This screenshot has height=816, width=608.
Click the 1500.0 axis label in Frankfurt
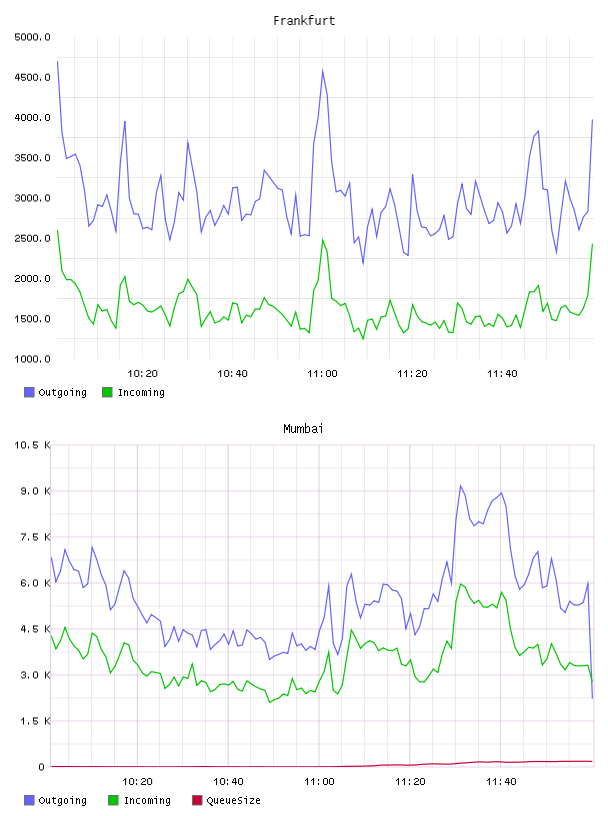pos(32,319)
